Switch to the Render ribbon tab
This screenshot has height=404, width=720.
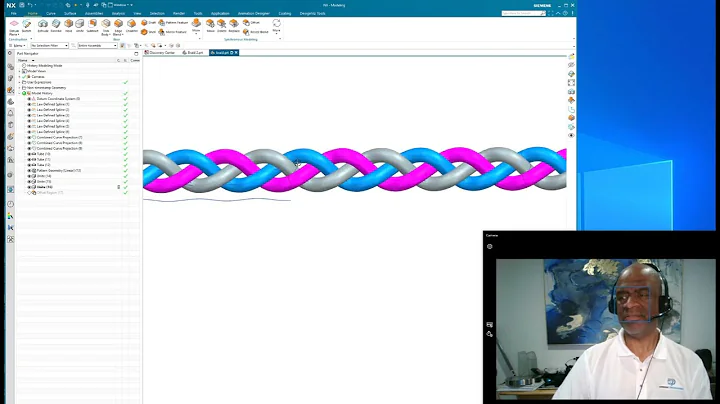click(x=179, y=13)
